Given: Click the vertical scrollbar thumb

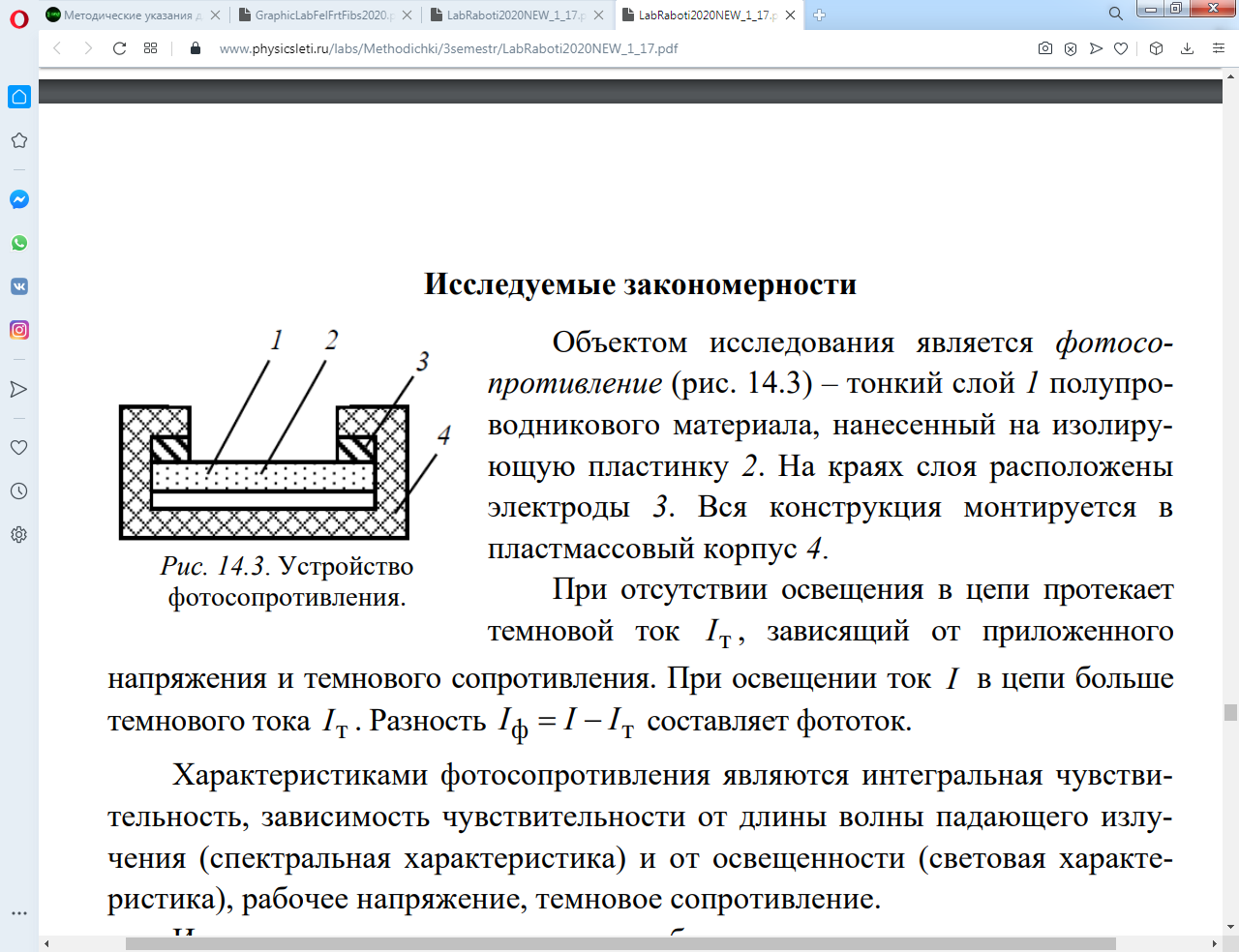Looking at the screenshot, I should click(x=1230, y=712).
